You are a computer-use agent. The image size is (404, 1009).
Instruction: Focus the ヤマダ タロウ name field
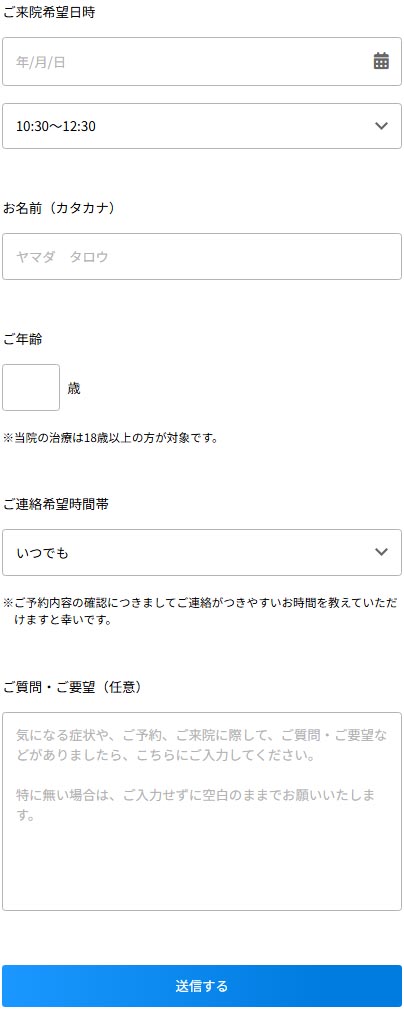(x=202, y=256)
